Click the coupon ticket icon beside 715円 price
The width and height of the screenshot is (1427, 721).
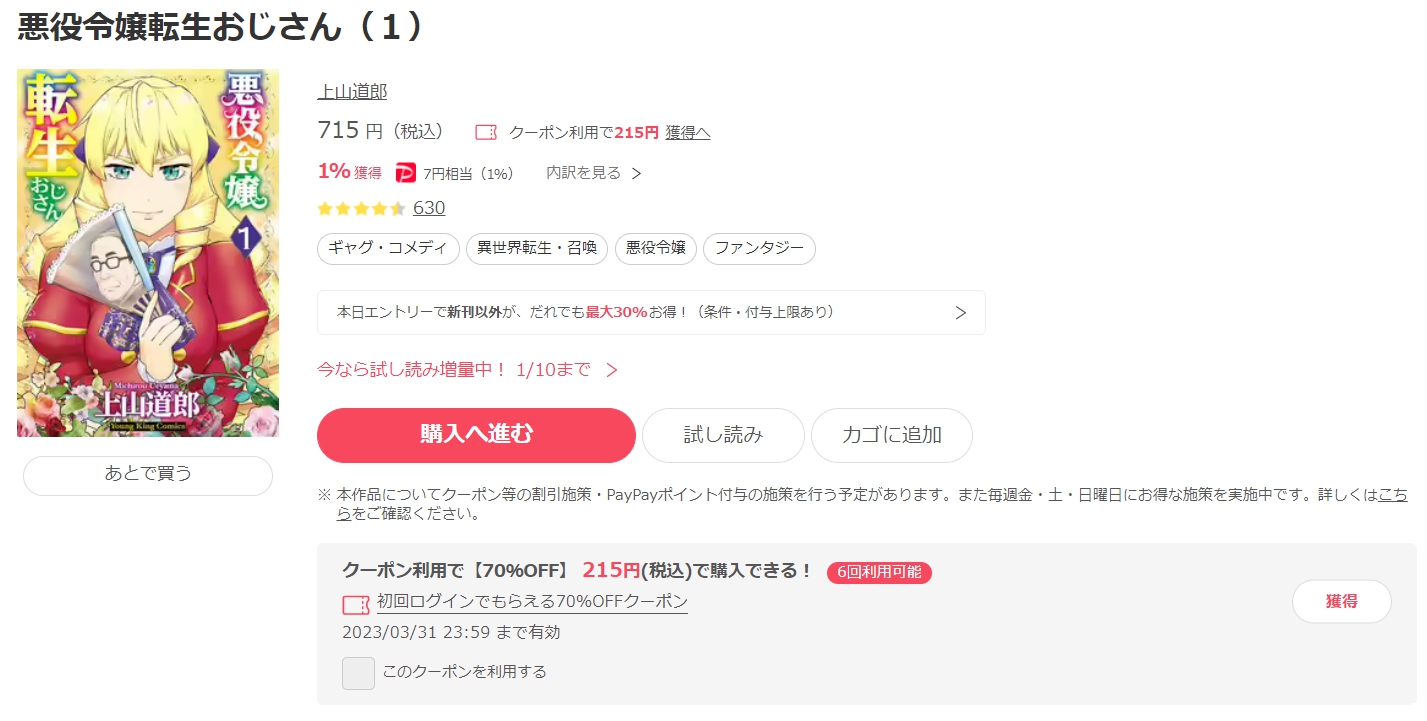[486, 132]
